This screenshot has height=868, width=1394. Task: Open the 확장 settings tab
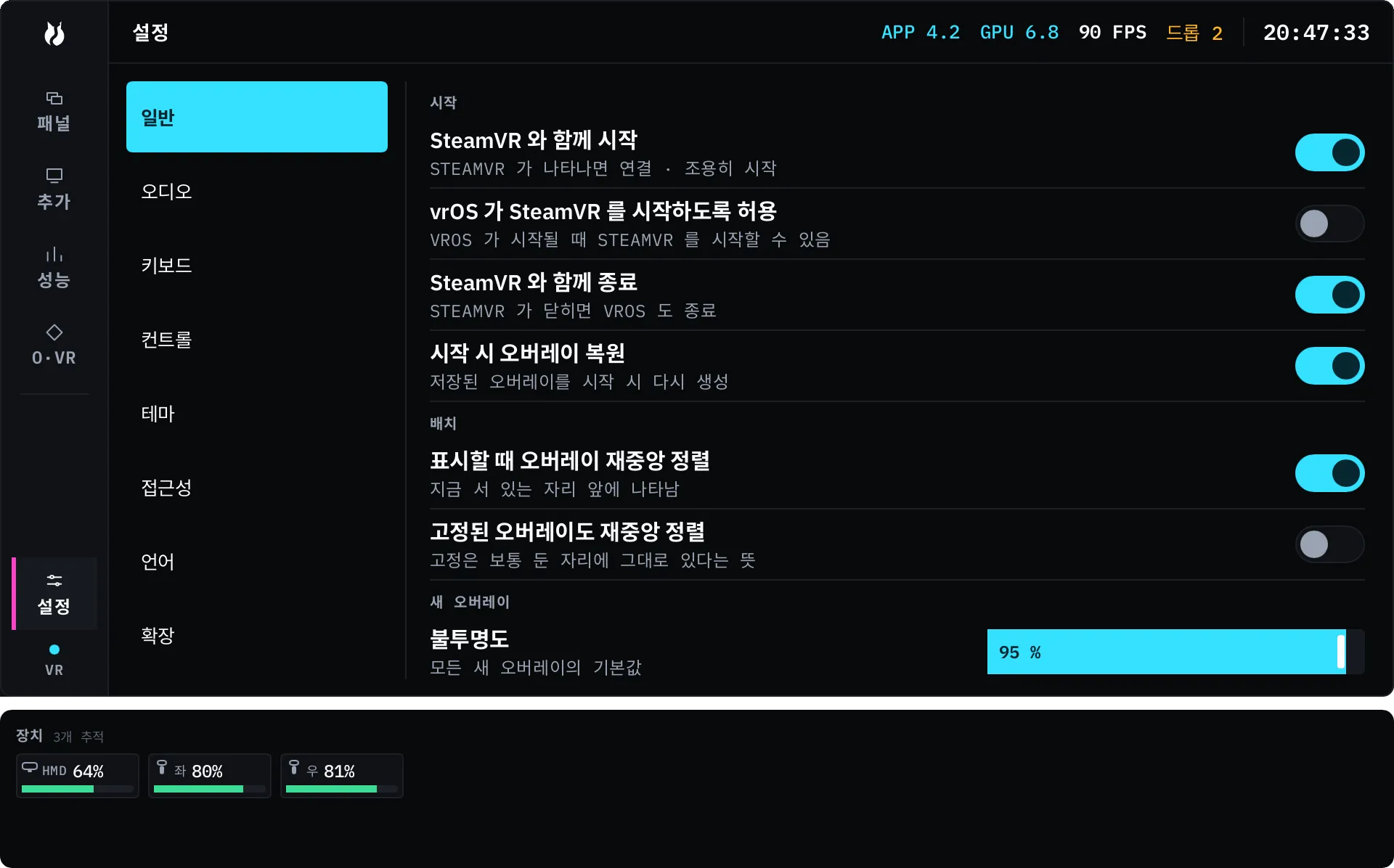(257, 635)
